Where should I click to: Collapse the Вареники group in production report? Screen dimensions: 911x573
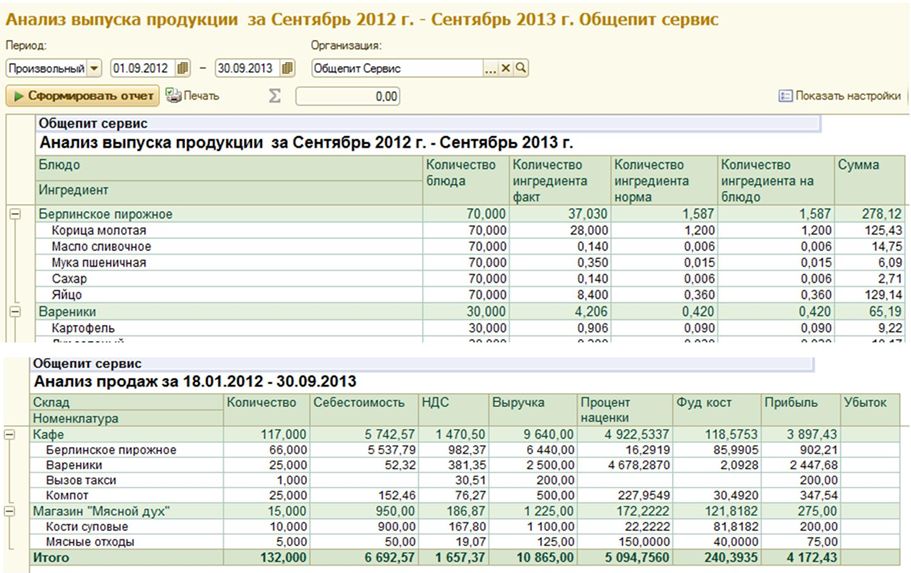(x=15, y=312)
